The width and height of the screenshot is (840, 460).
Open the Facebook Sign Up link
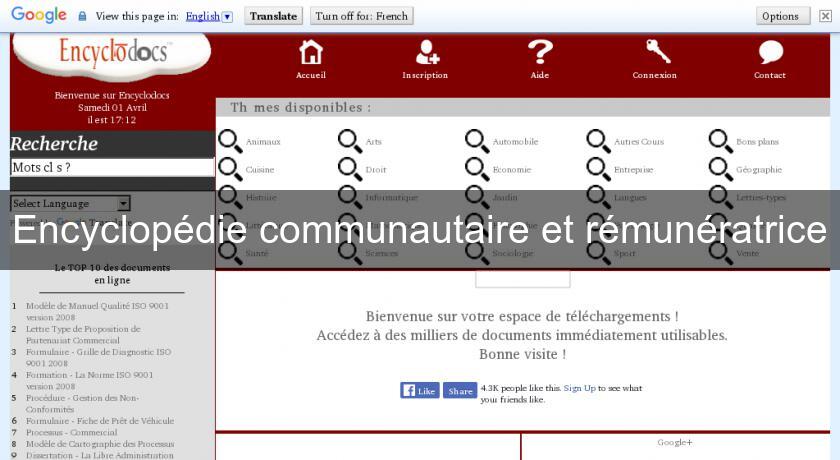(580, 388)
